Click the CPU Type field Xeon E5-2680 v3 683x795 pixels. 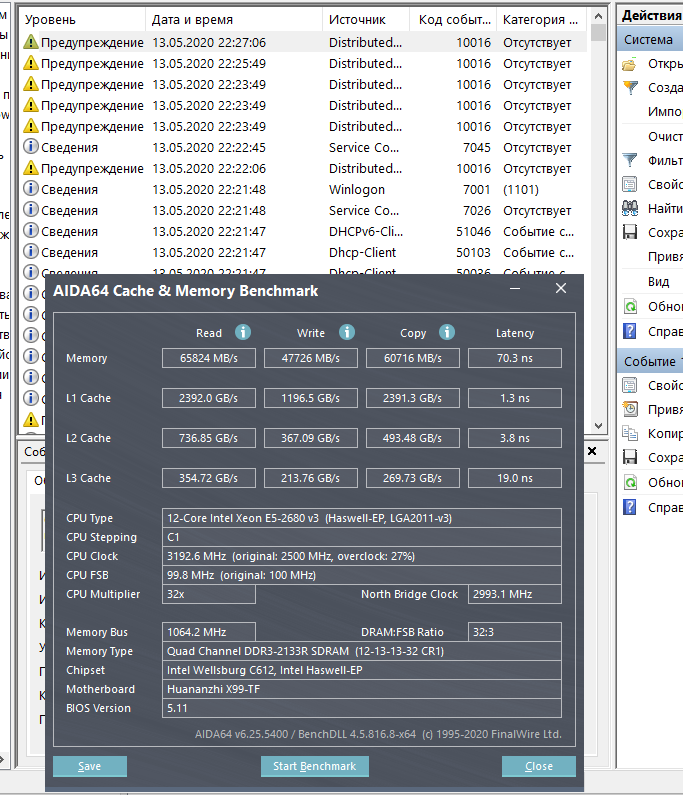pyautogui.click(x=362, y=518)
